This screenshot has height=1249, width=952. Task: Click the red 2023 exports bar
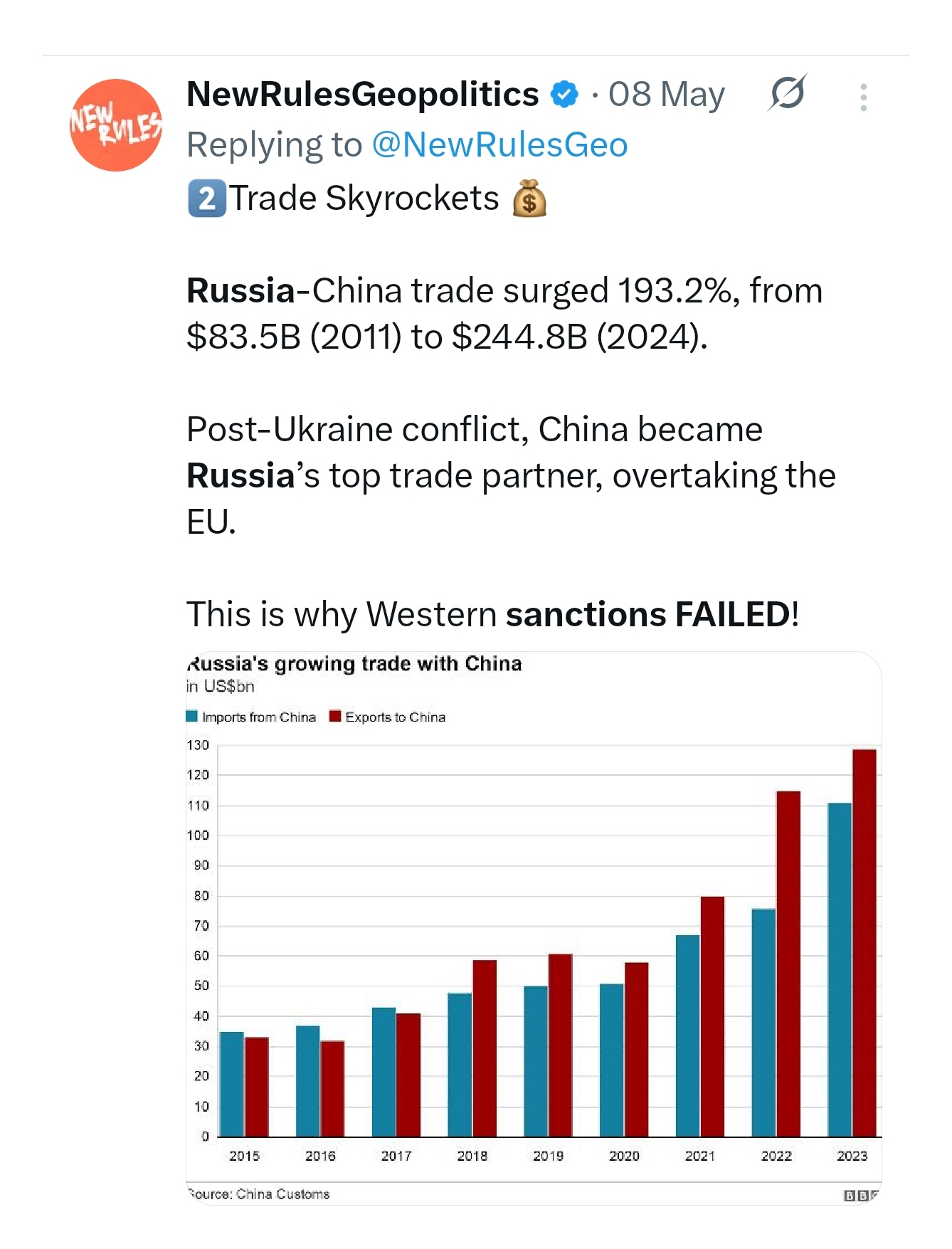864,943
